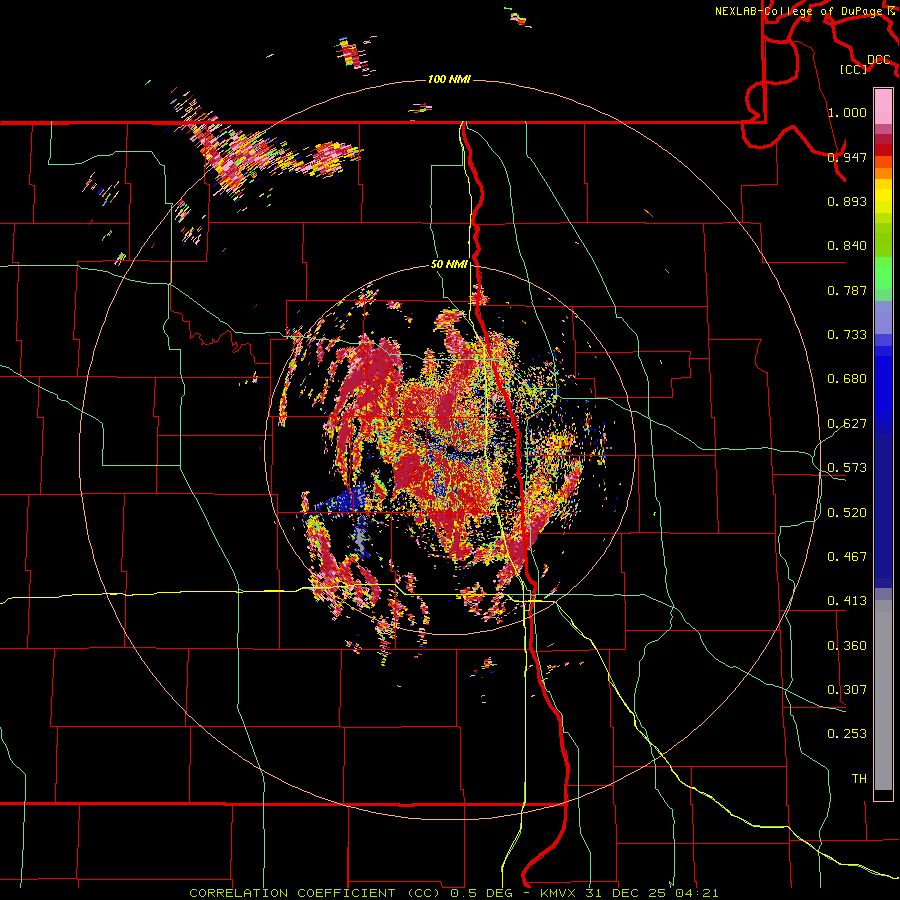Screen dimensions: 900x900
Task: Click the NEXLAB-College of DuPage credit text
Action: (x=799, y=11)
